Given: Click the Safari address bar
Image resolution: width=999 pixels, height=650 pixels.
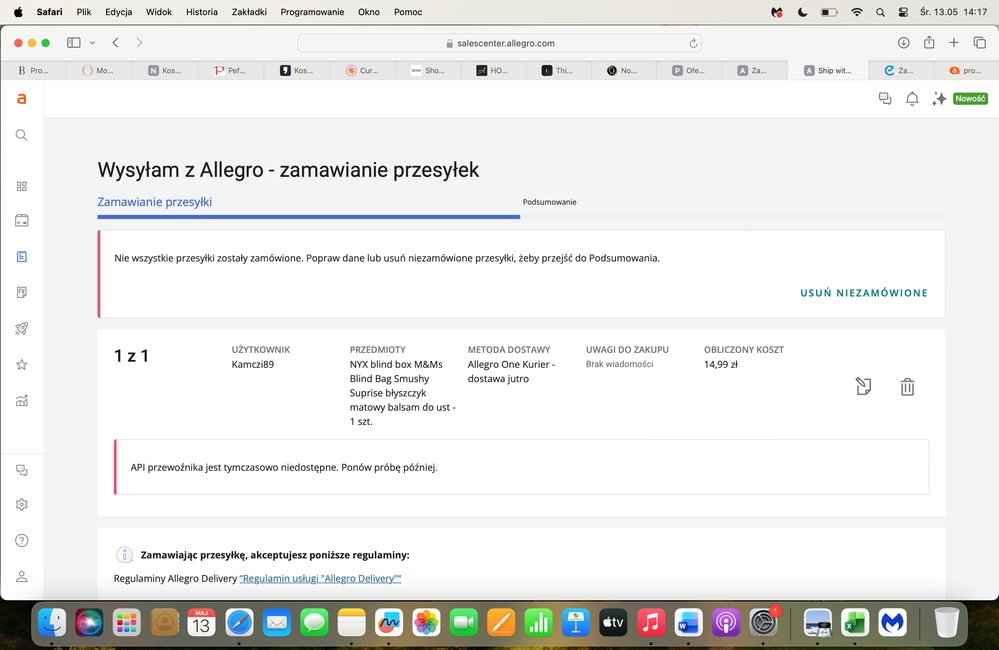Looking at the screenshot, I should coord(500,43).
